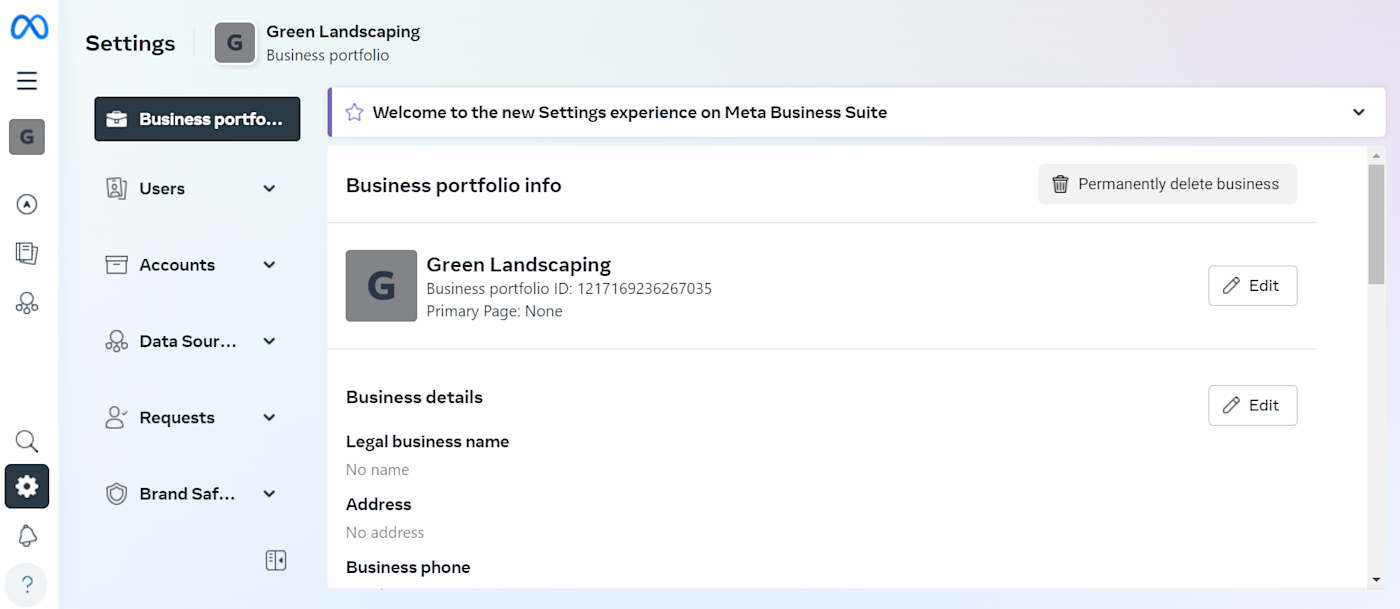This screenshot has width=1400, height=609.
Task: Open the Data Sources menu item
Action: (x=197, y=341)
